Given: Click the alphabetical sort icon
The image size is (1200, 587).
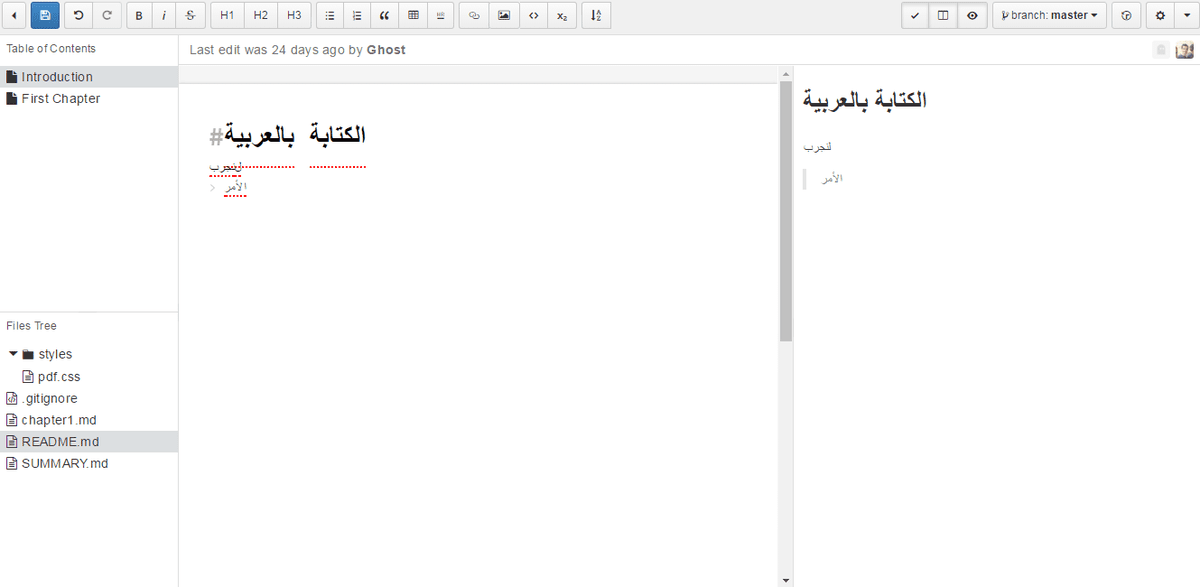Looking at the screenshot, I should pos(596,15).
